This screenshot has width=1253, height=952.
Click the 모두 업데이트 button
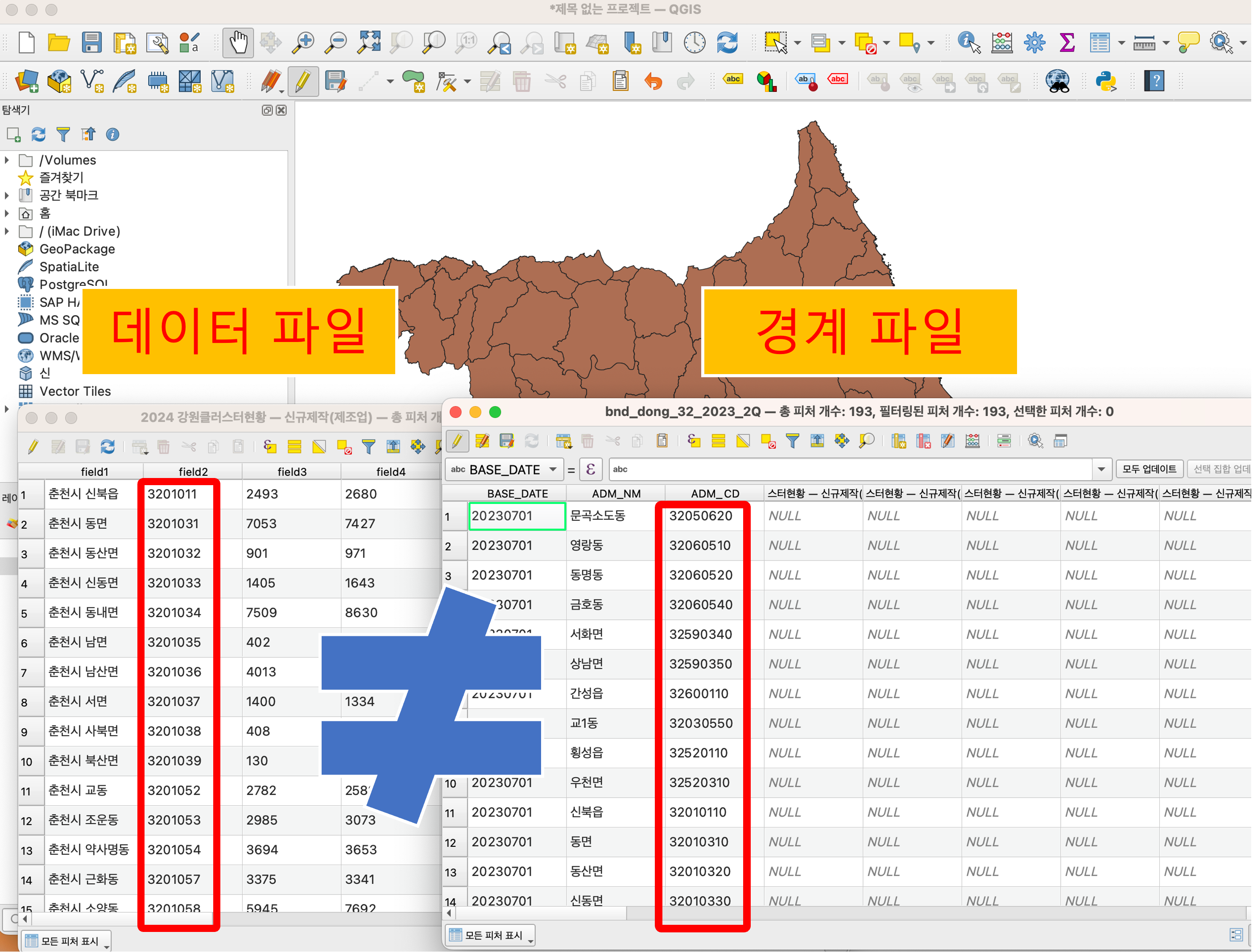pyautogui.click(x=1149, y=469)
